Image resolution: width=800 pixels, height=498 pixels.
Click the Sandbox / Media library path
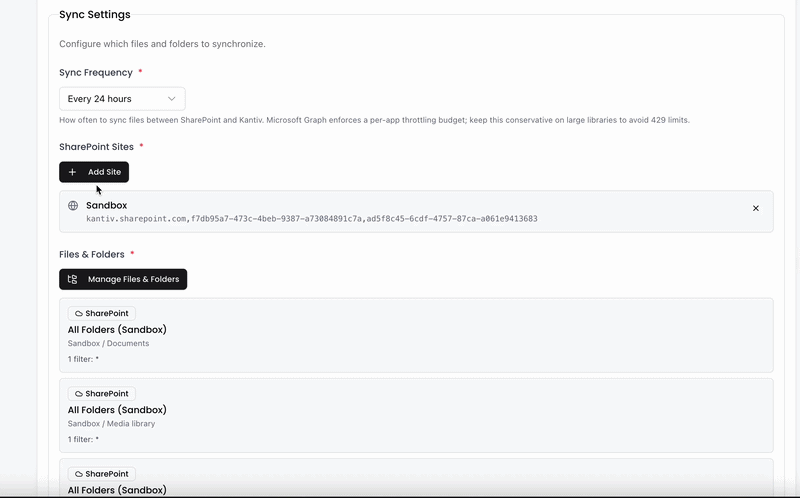tap(111, 424)
